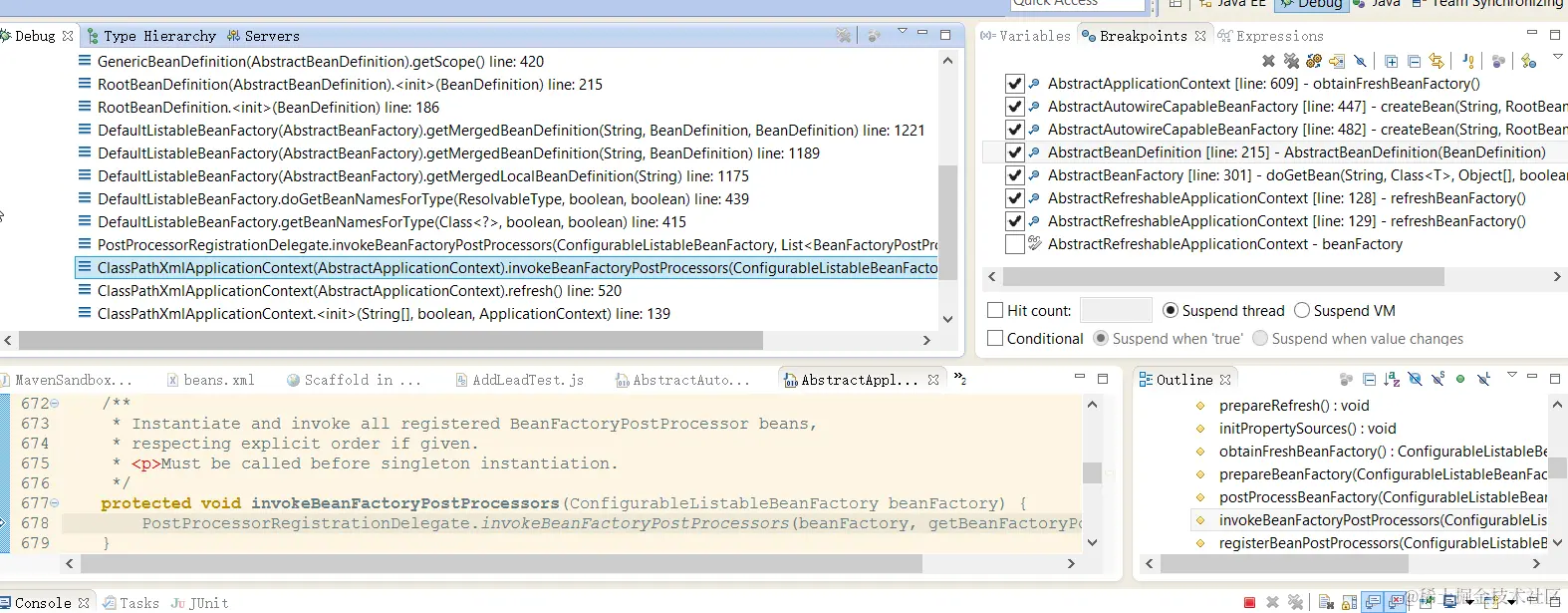Open Debug view menu triangle
This screenshot has width=1568, height=613.
click(x=903, y=31)
